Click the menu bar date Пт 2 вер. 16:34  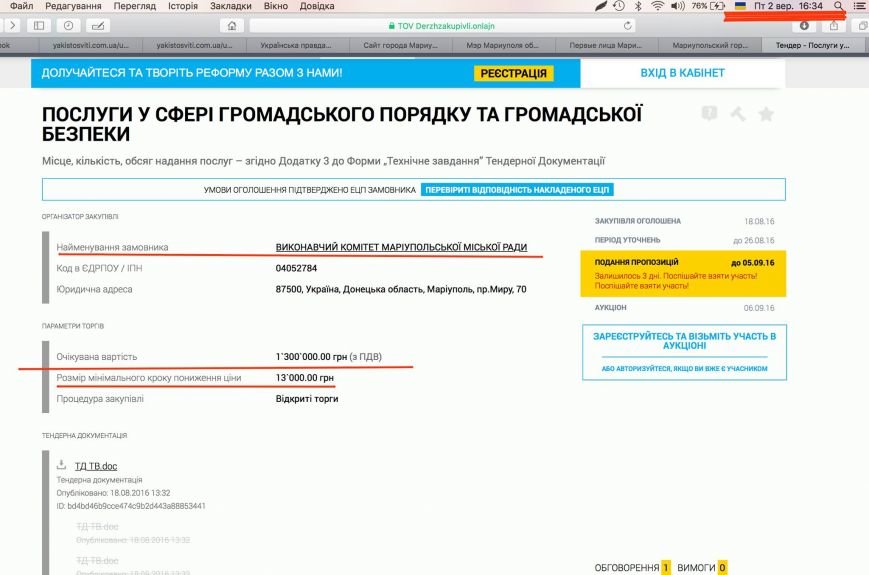coord(788,6)
